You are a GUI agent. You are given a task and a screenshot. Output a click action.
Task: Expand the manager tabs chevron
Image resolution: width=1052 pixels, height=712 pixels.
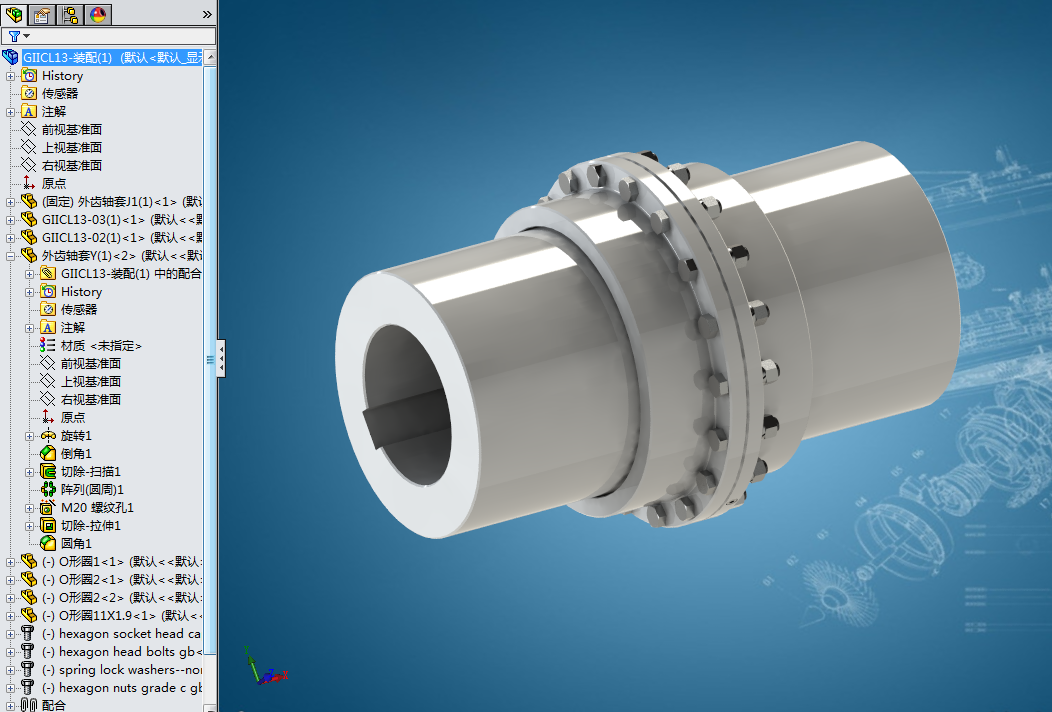click(207, 14)
